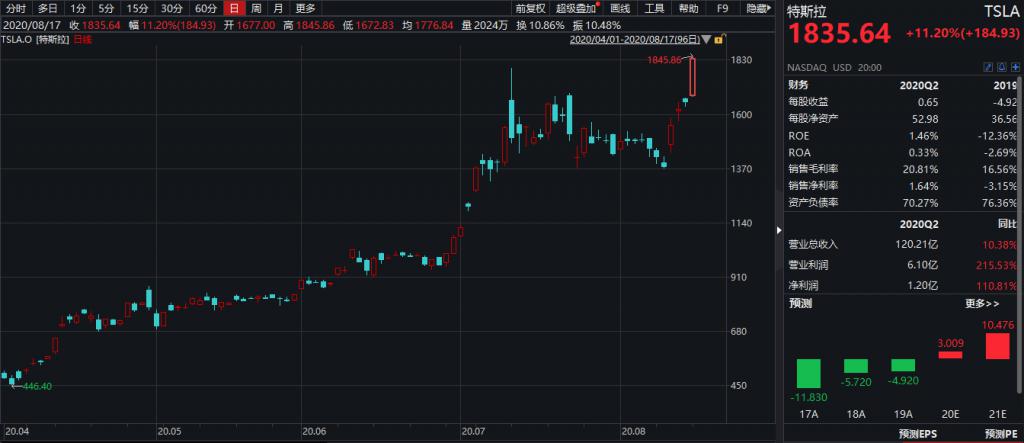Select the 60分 period tab

(206, 8)
